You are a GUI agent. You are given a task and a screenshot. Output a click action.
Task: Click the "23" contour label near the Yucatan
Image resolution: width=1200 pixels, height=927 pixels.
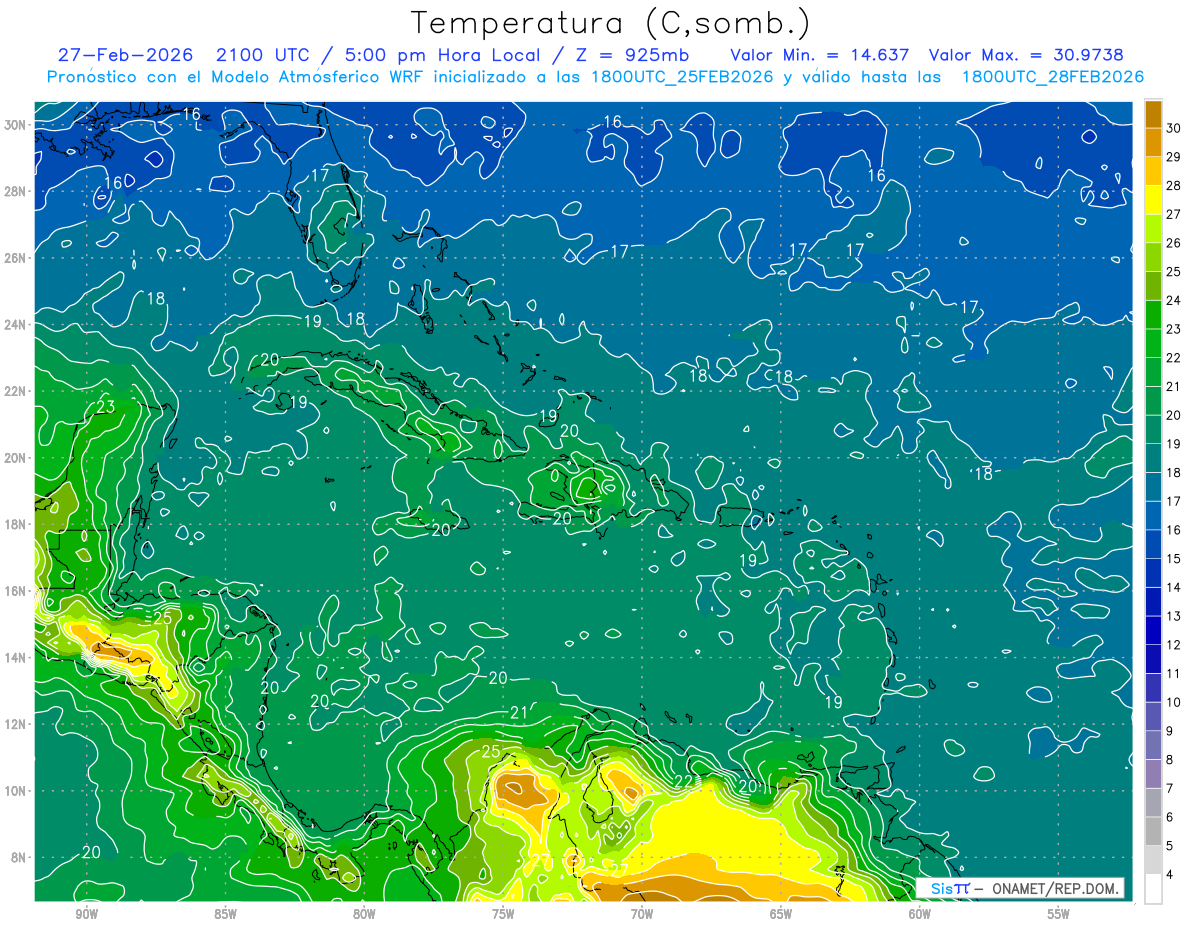pos(106,407)
